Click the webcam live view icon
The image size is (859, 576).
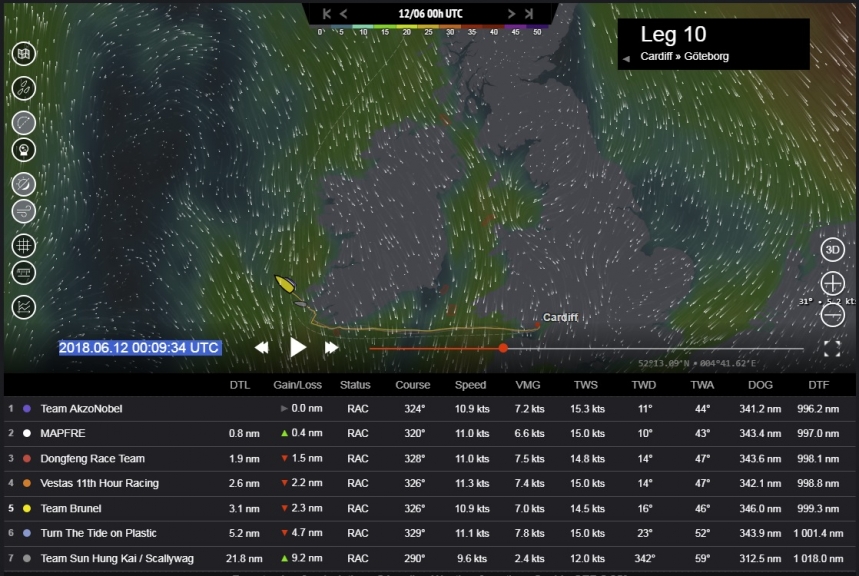click(x=24, y=150)
